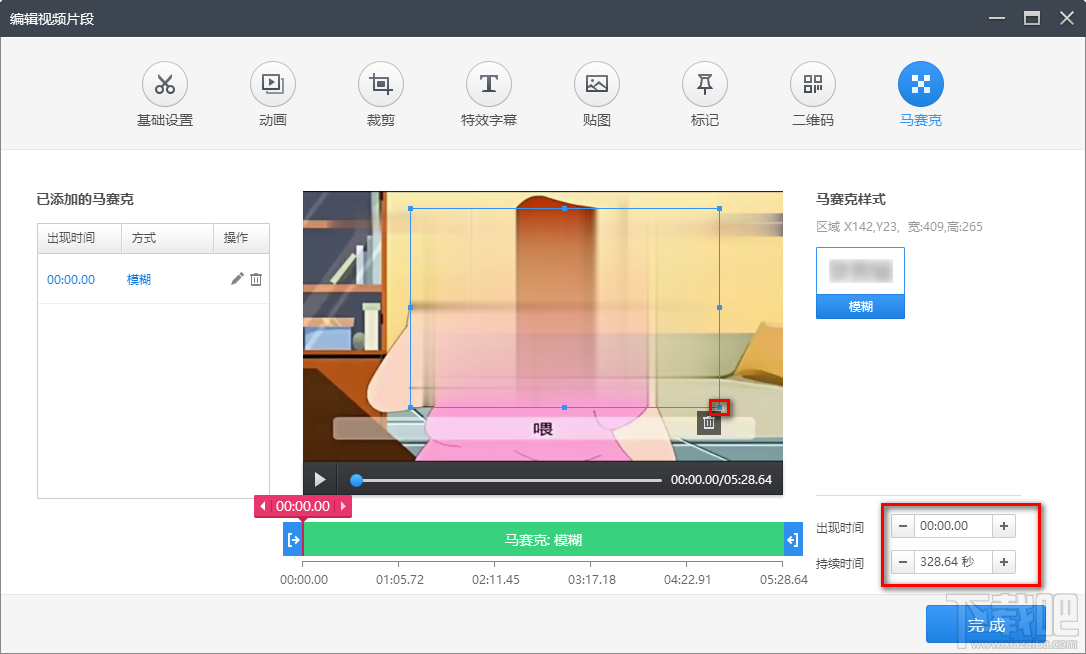Edit the 模糊 mosaic entry via pencil icon
1086x654 pixels.
coord(237,279)
